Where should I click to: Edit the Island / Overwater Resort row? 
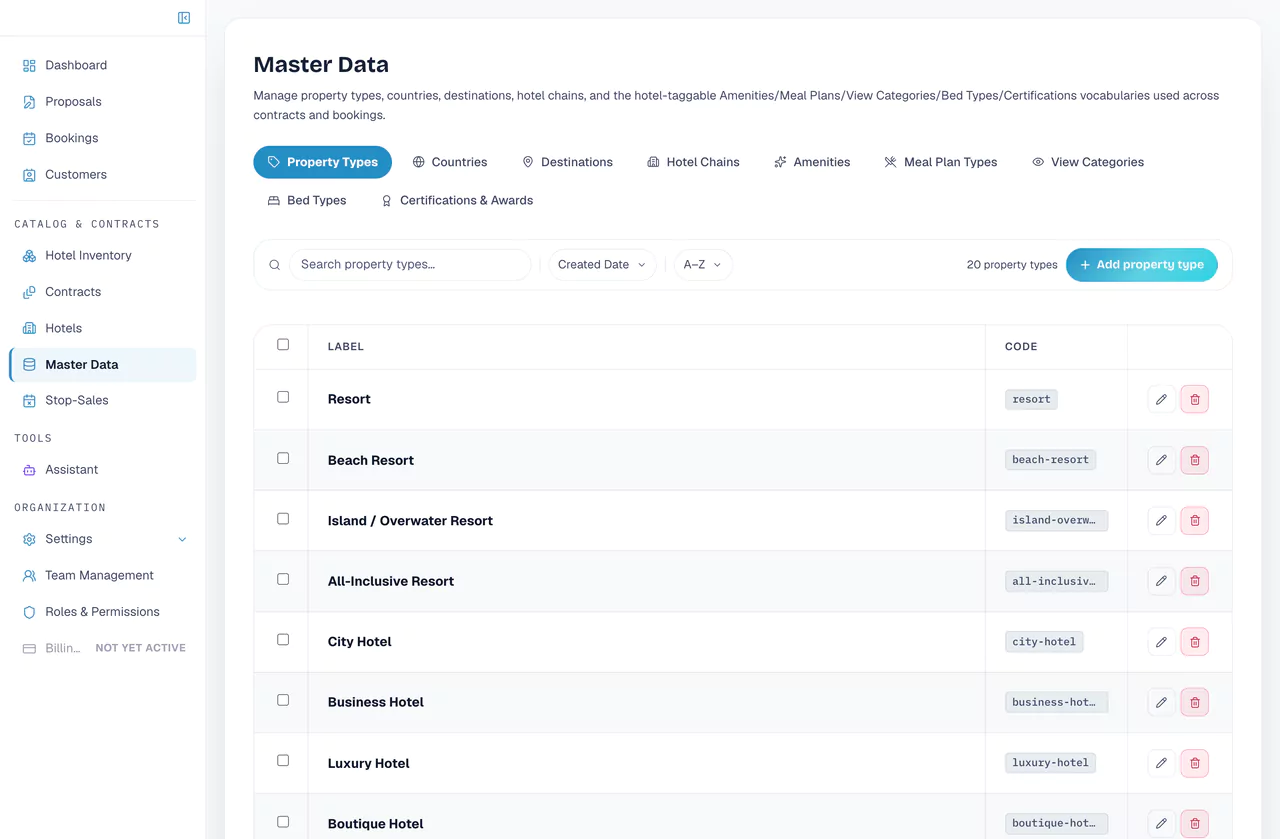1161,521
